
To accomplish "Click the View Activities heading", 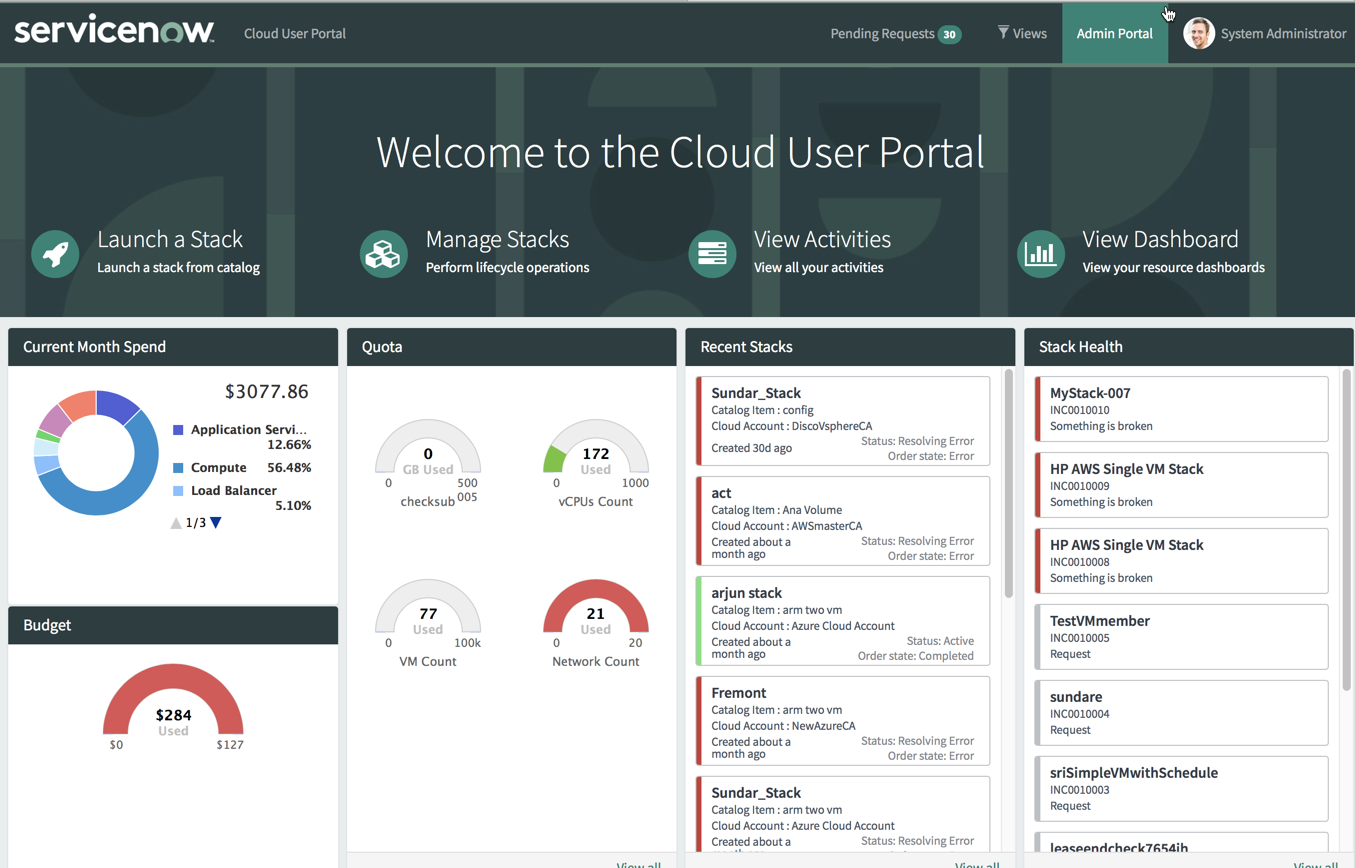I will (x=822, y=239).
